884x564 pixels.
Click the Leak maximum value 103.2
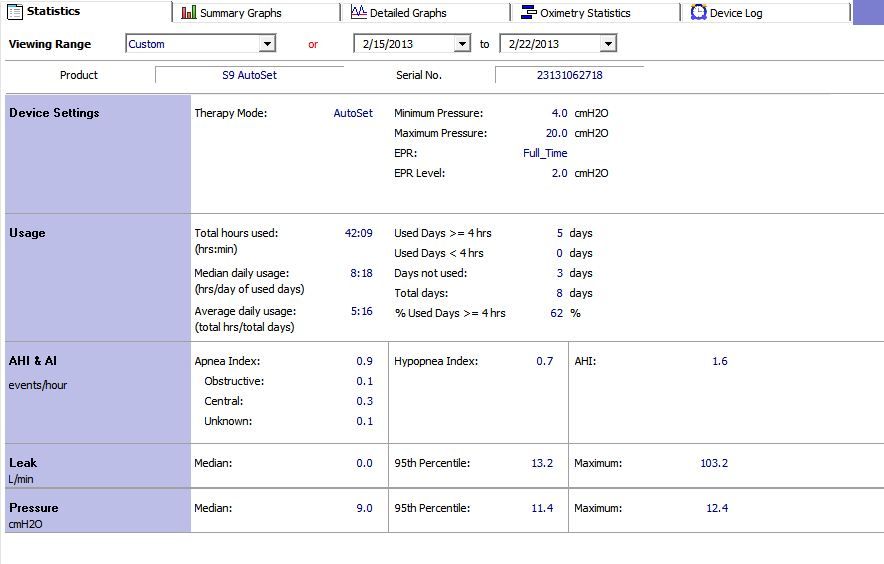[714, 463]
